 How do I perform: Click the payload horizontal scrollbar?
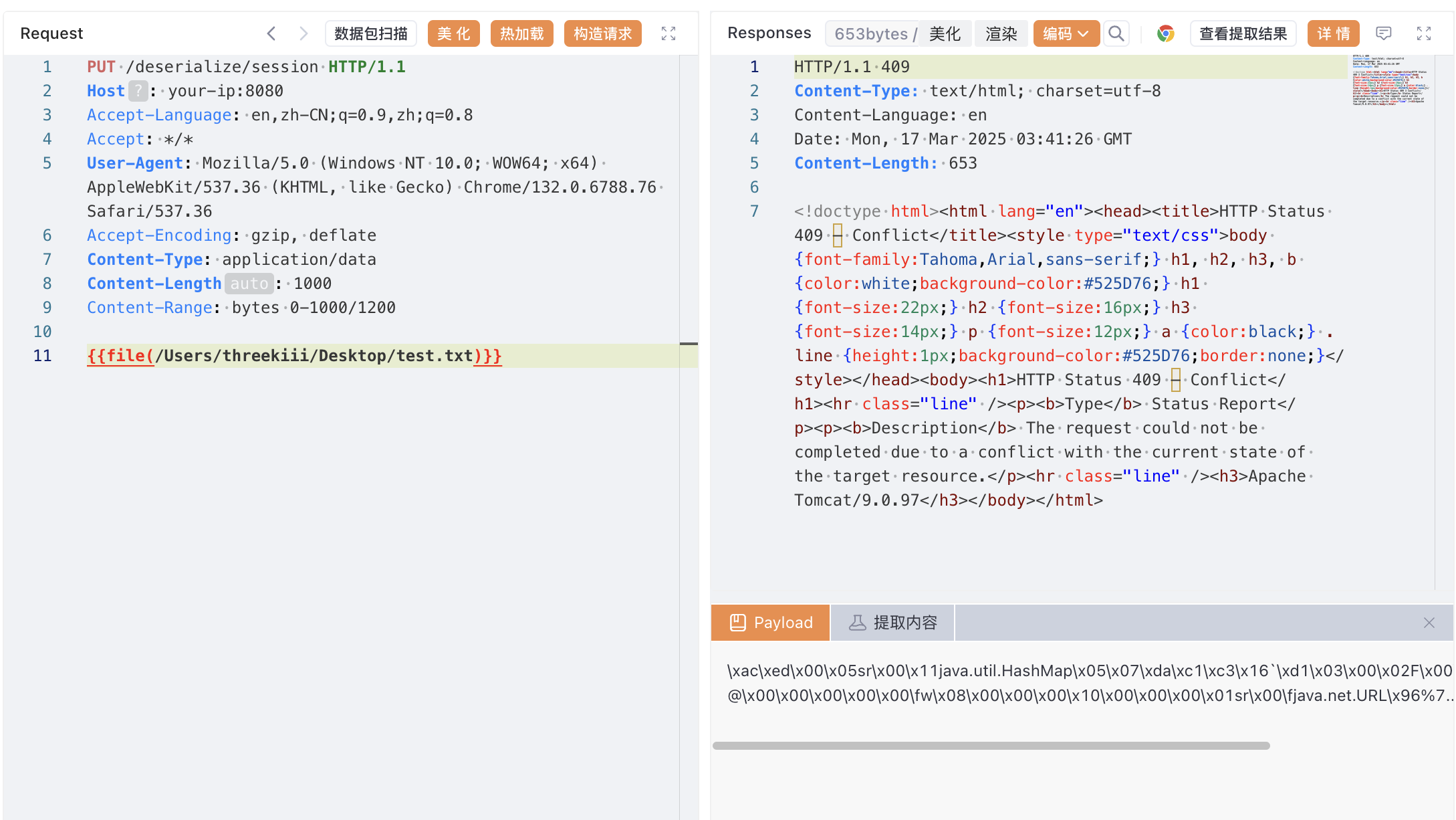[x=991, y=746]
